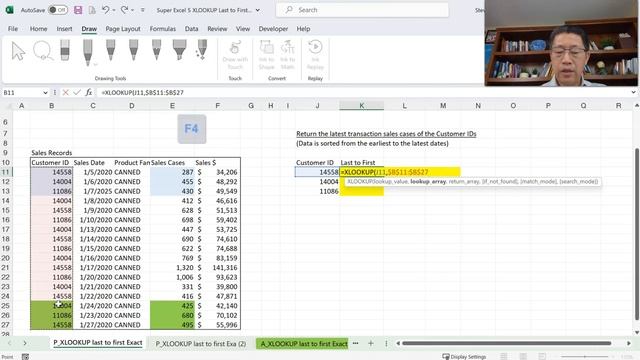Add a new sheet with plus button
Image resolution: width=640 pixels, height=360 pixels.
(371, 344)
